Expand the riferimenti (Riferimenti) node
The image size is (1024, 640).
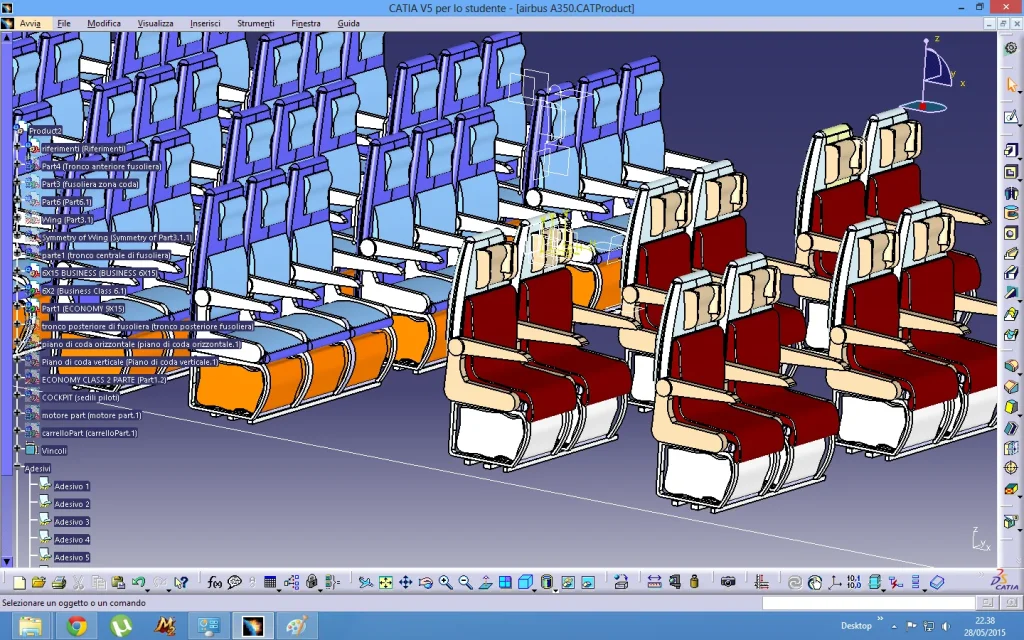click(17, 148)
